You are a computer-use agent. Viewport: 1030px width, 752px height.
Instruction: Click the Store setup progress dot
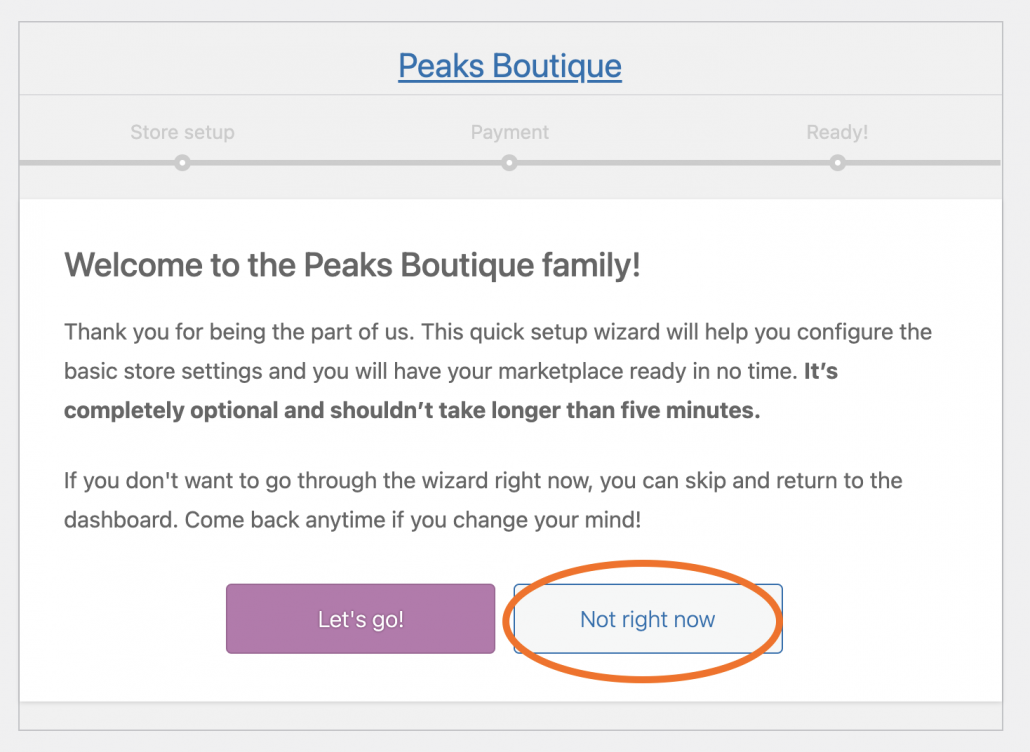182,162
